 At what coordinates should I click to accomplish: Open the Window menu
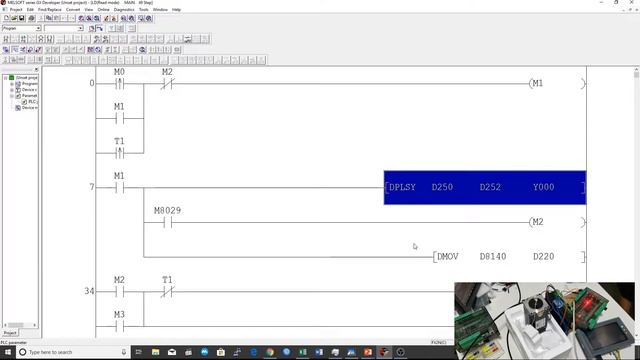click(160, 9)
